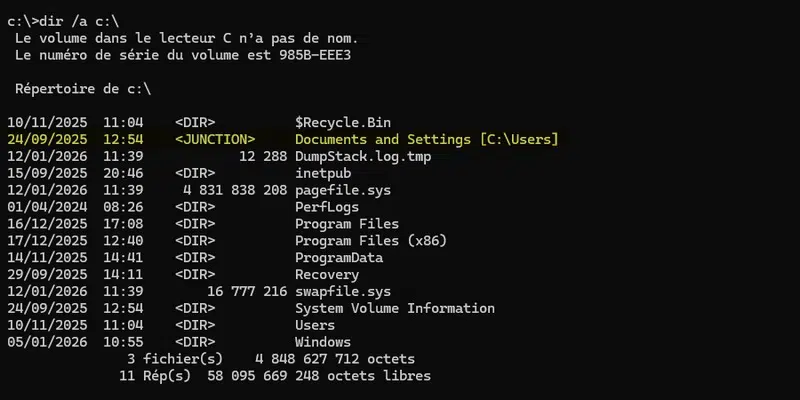Click the inetpub directory name
Image resolution: width=800 pixels, height=400 pixels.
pos(322,173)
